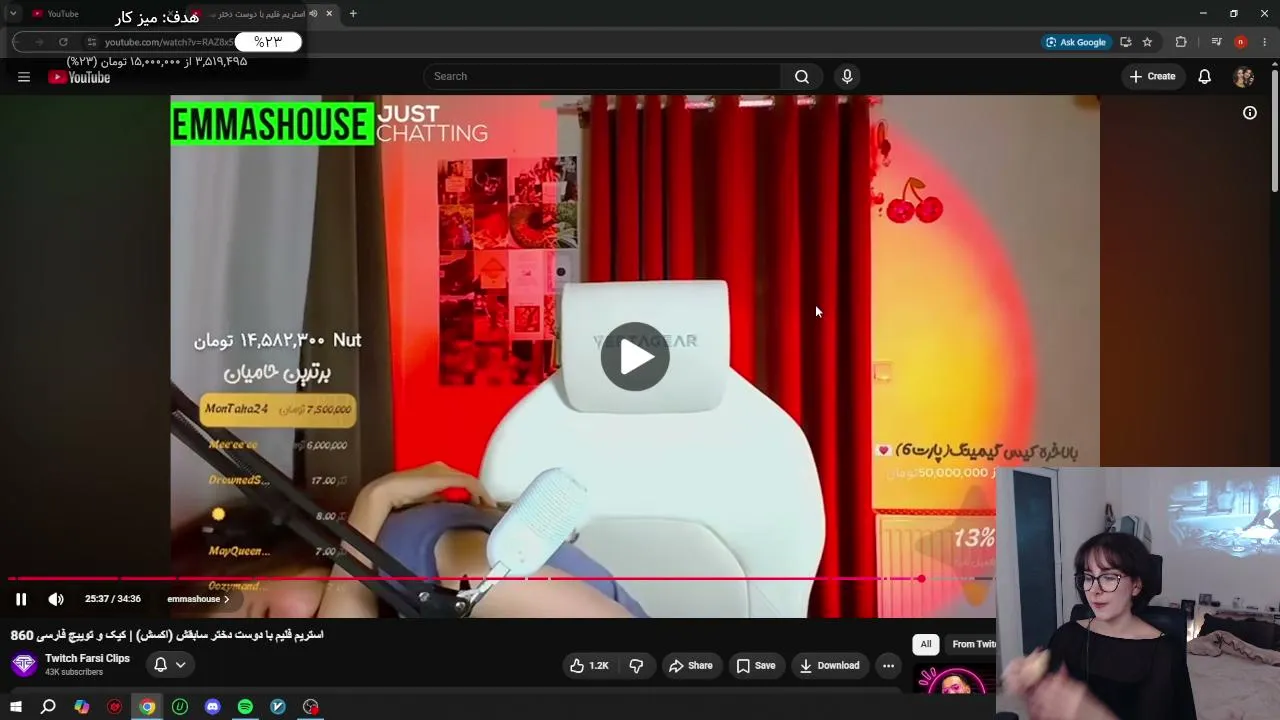Open more actions (three dots) under video
Viewport: 1280px width, 720px height.
click(888, 665)
